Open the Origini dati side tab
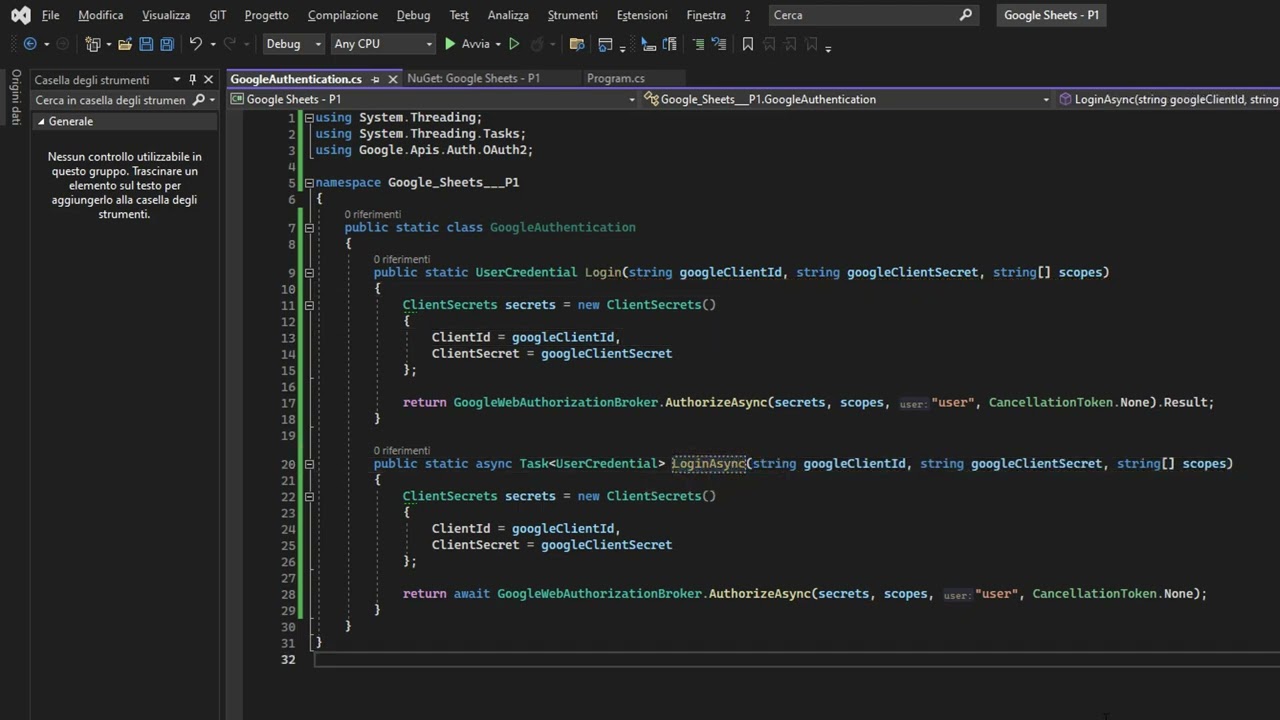The image size is (1280, 720). click(15, 97)
